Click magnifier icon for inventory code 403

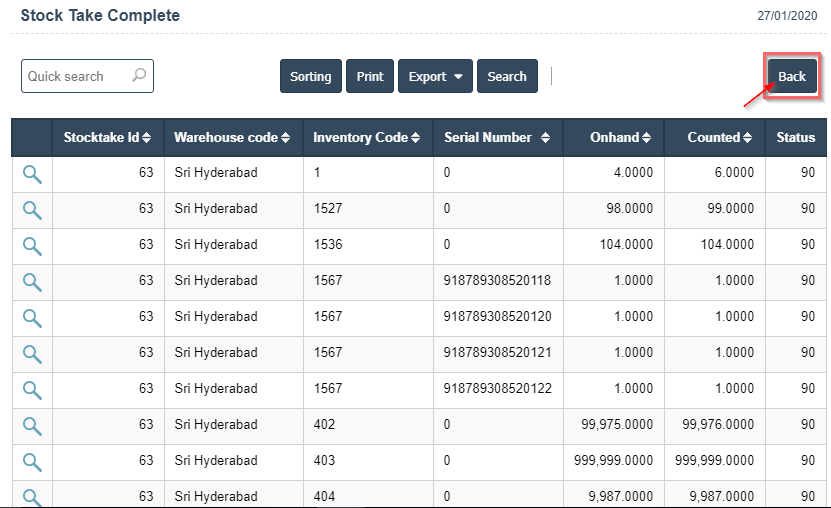(32, 462)
